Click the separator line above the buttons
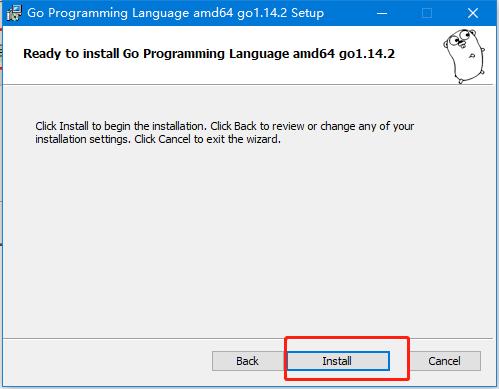 (x=247, y=338)
